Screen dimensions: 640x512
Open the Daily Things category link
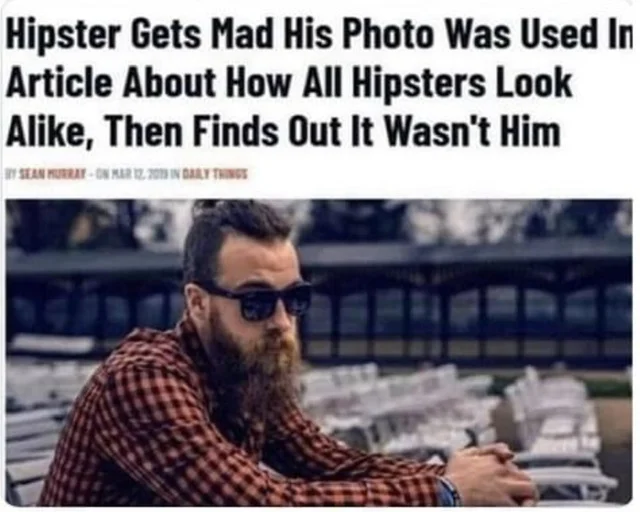tap(214, 174)
